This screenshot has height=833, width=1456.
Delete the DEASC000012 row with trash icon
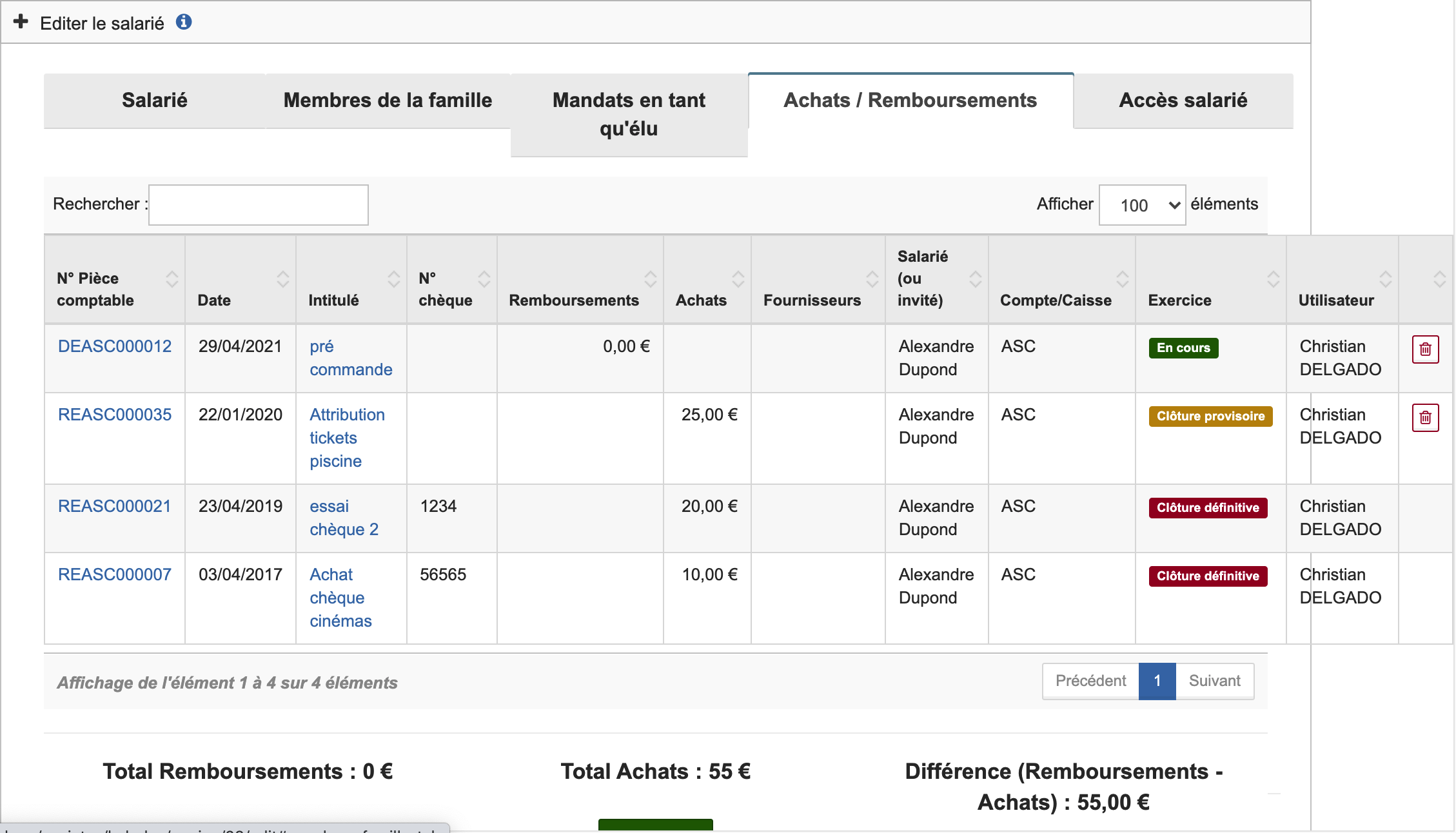click(1425, 349)
